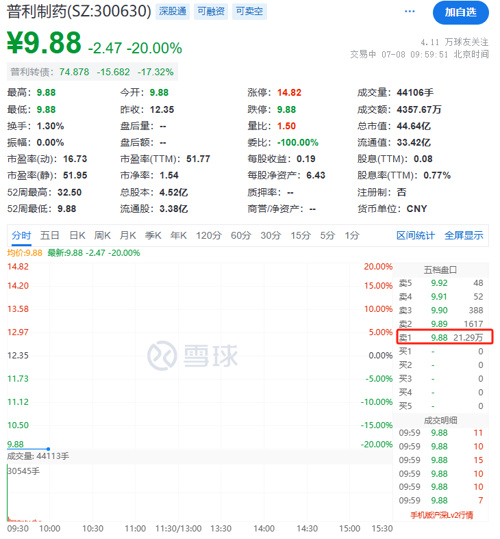Switch to the 季K chart tab
Image resolution: width=500 pixels, height=539 pixels.
pyautogui.click(x=153, y=236)
